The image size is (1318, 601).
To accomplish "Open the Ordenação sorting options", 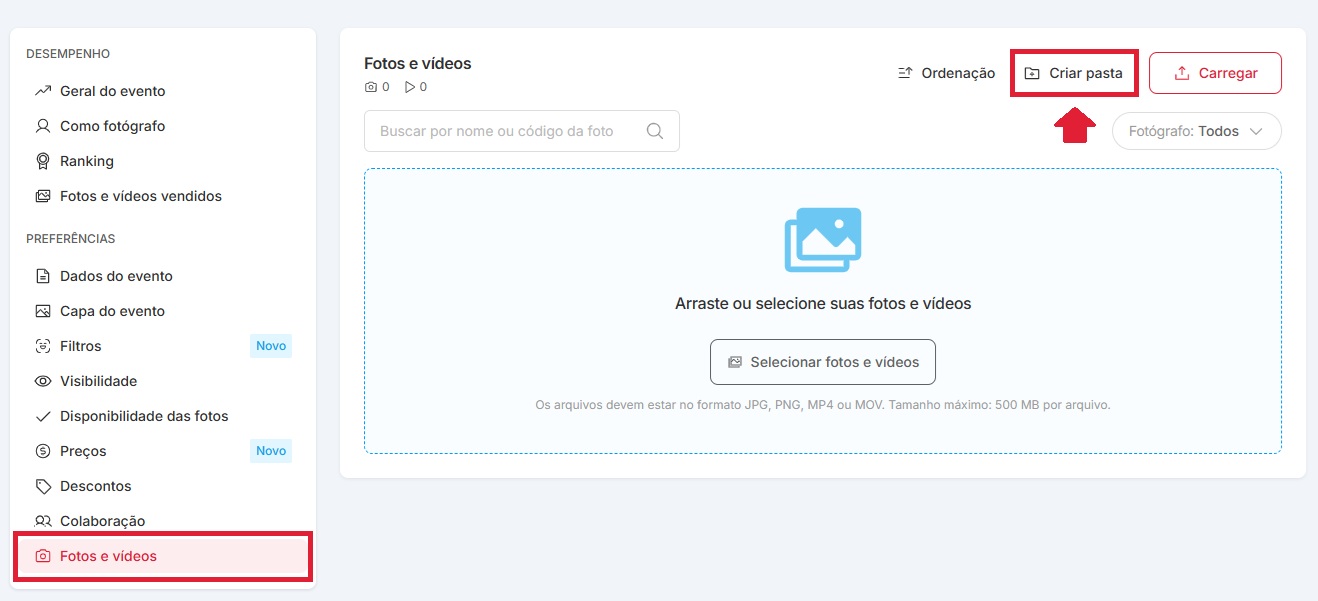I will [x=946, y=73].
